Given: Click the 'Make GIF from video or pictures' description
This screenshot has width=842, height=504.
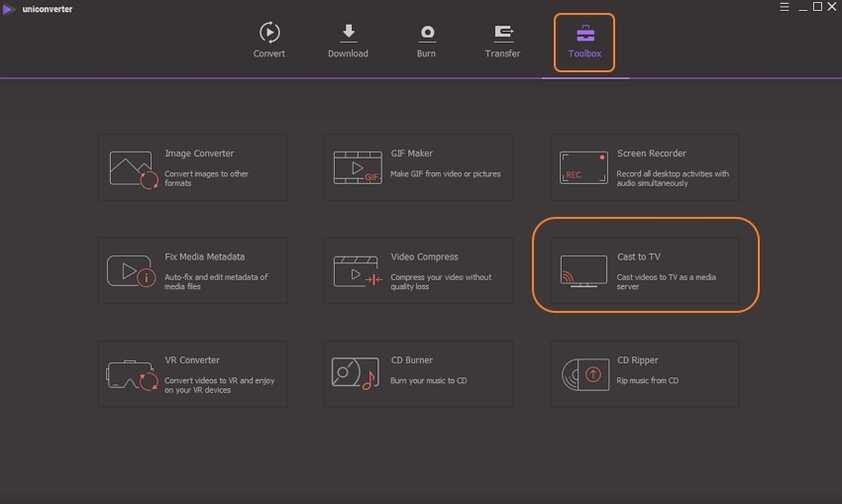Looking at the screenshot, I should [446, 174].
